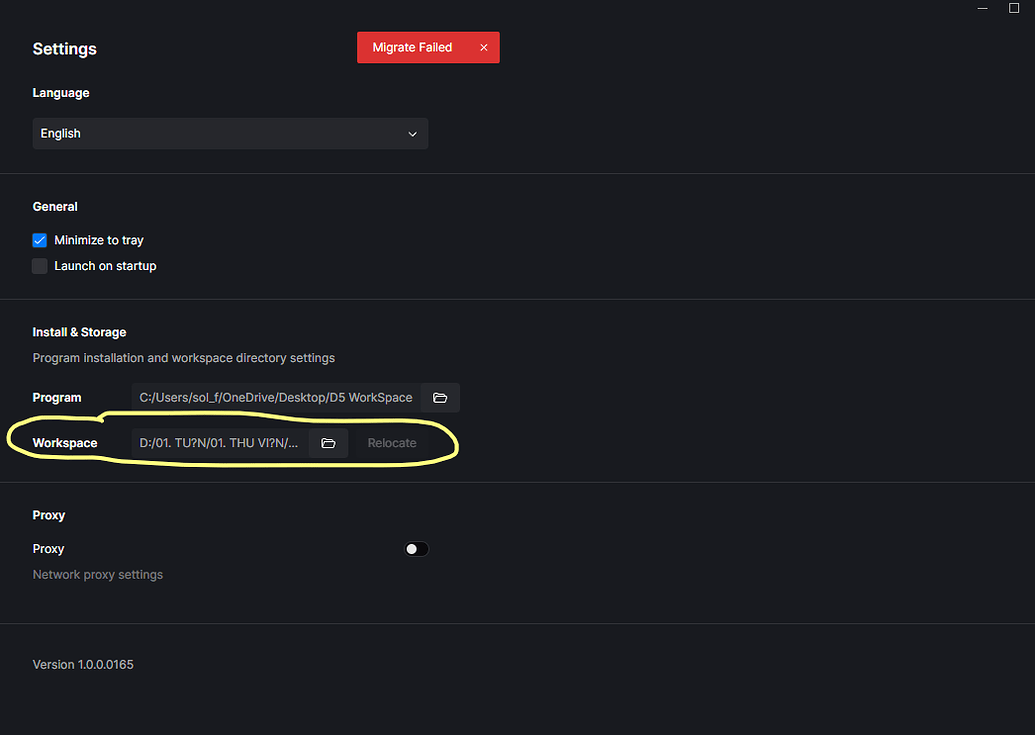Viewport: 1035px width, 735px height.
Task: Minimize the application window
Action: 981,8
